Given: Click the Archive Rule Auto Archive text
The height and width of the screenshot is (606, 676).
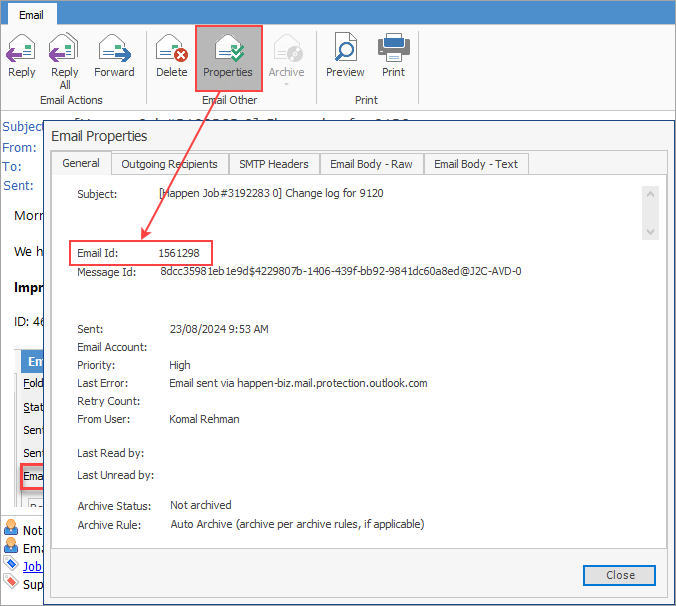Looking at the screenshot, I should 297,525.
